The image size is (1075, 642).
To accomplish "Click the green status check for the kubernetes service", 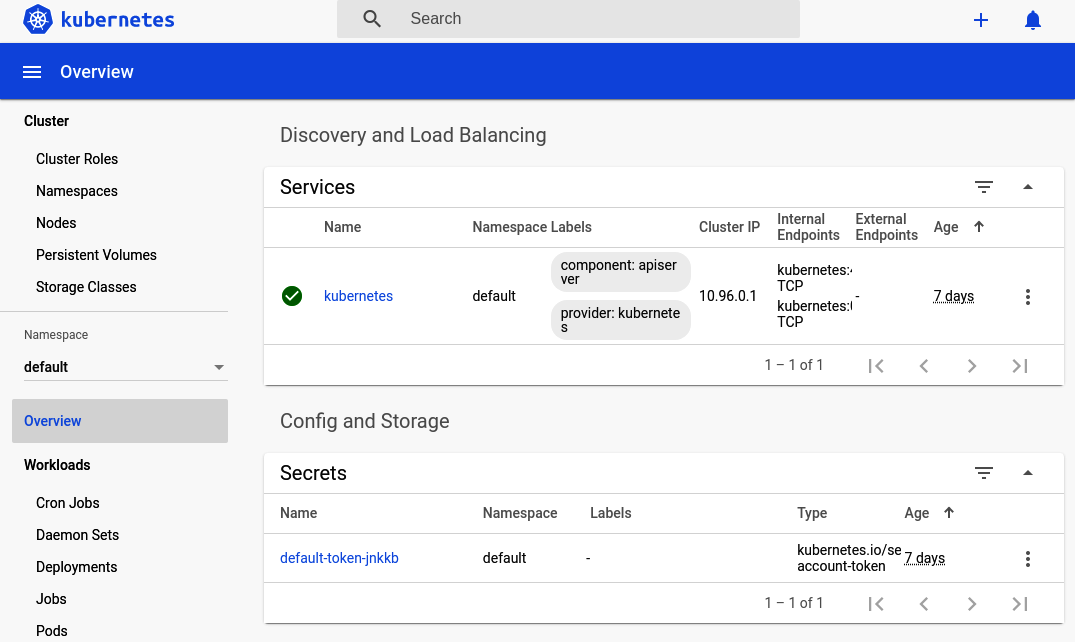I will (292, 296).
